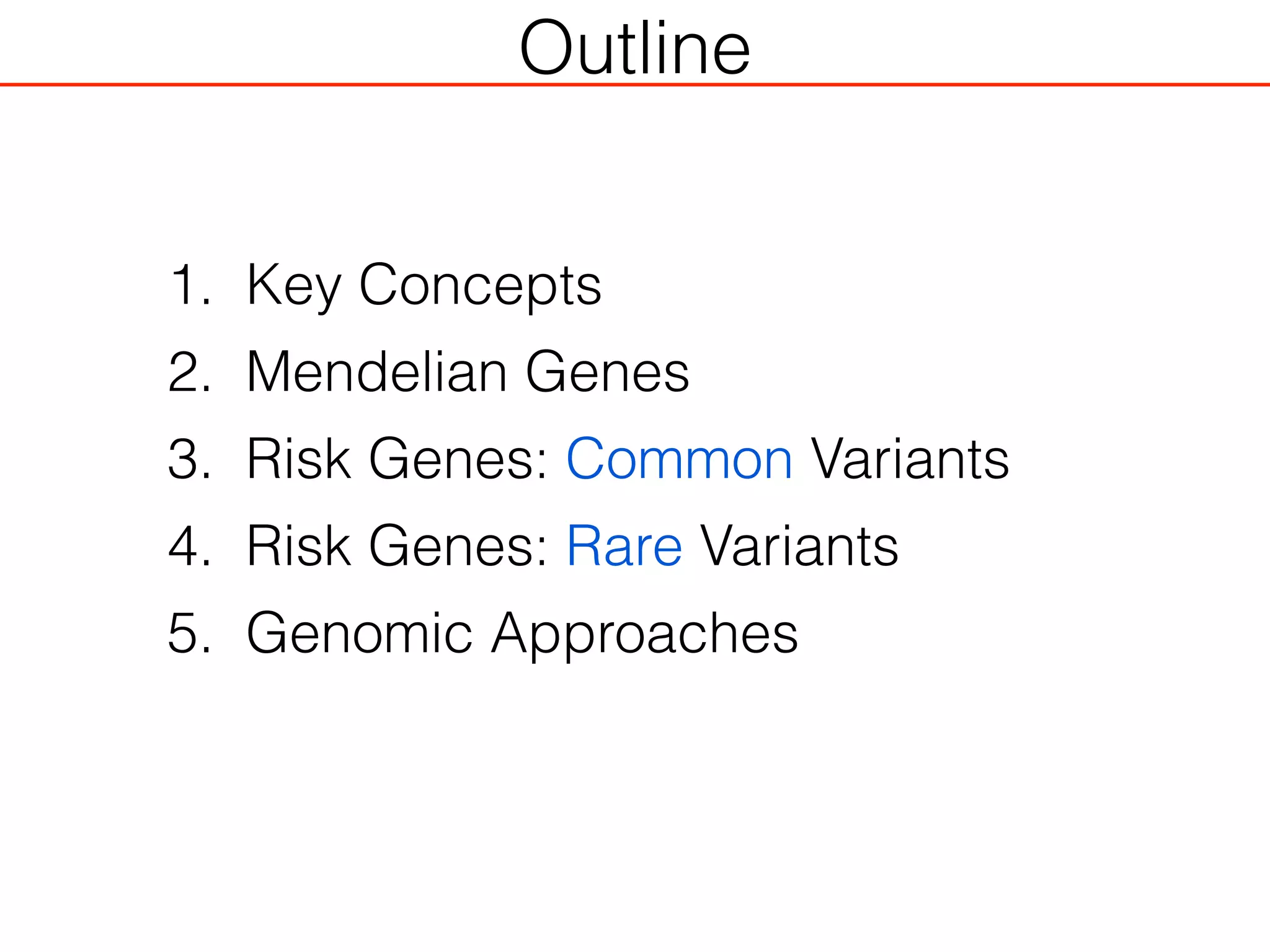
Task: Click "Variants" after the word Common
Action: click(910, 459)
